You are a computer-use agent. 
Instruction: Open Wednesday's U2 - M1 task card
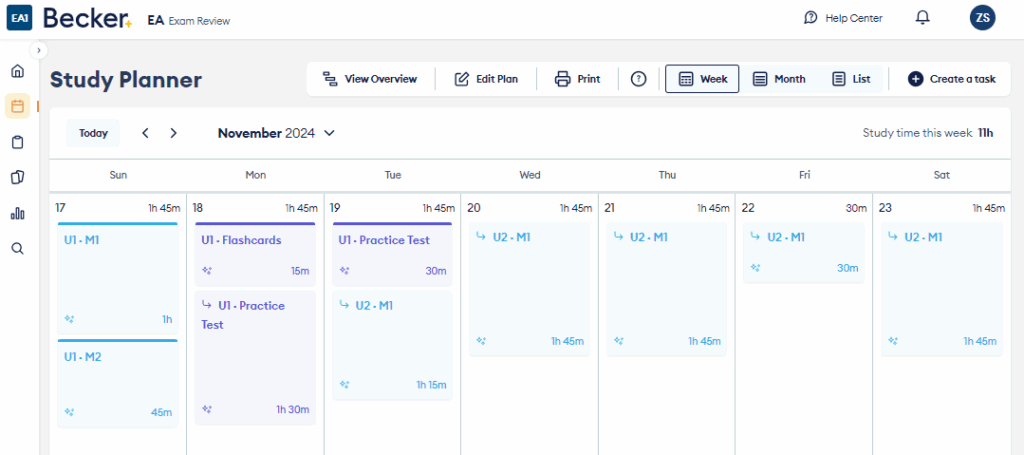click(x=530, y=289)
